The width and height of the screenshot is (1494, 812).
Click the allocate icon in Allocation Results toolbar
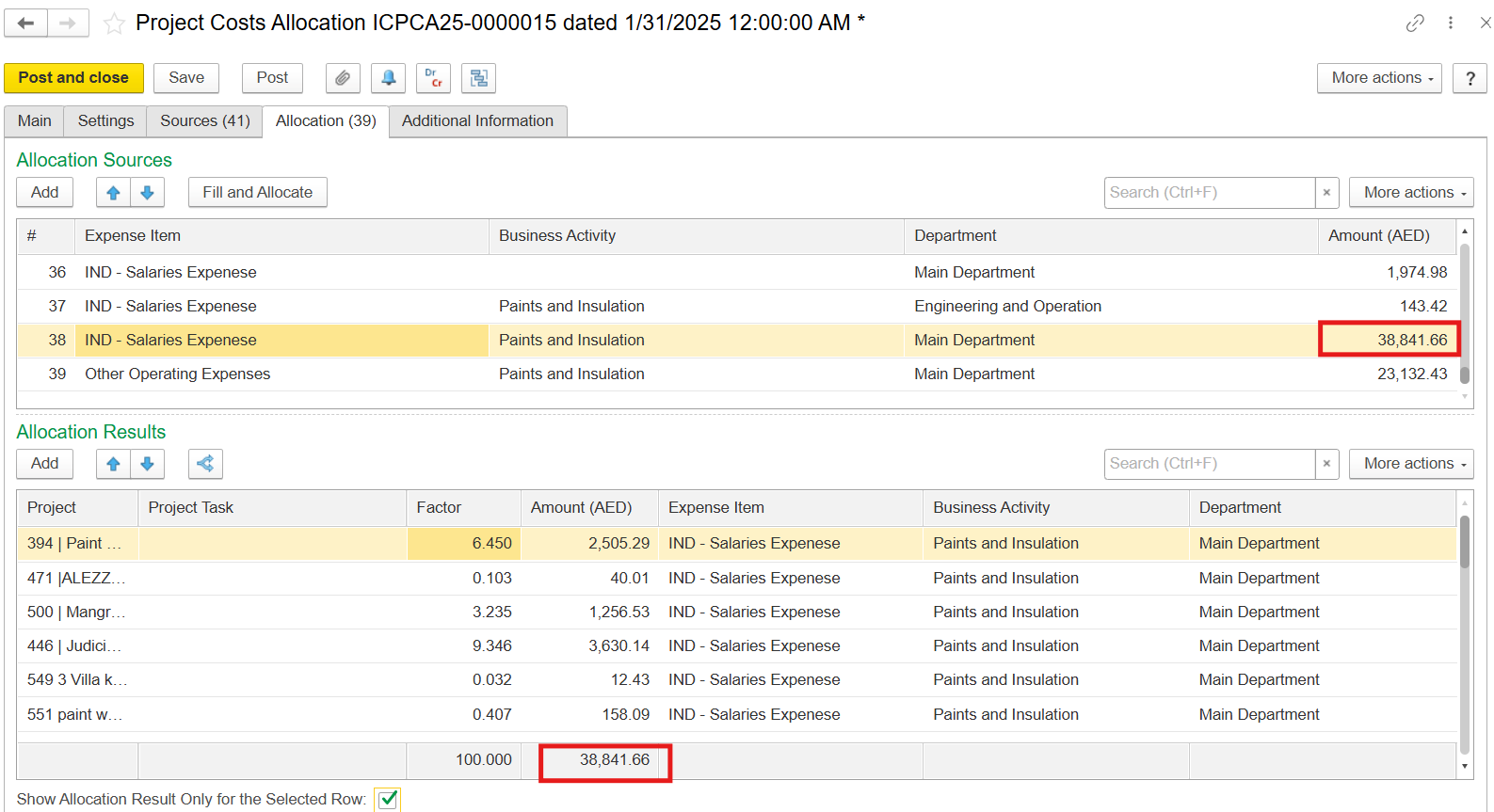[205, 464]
